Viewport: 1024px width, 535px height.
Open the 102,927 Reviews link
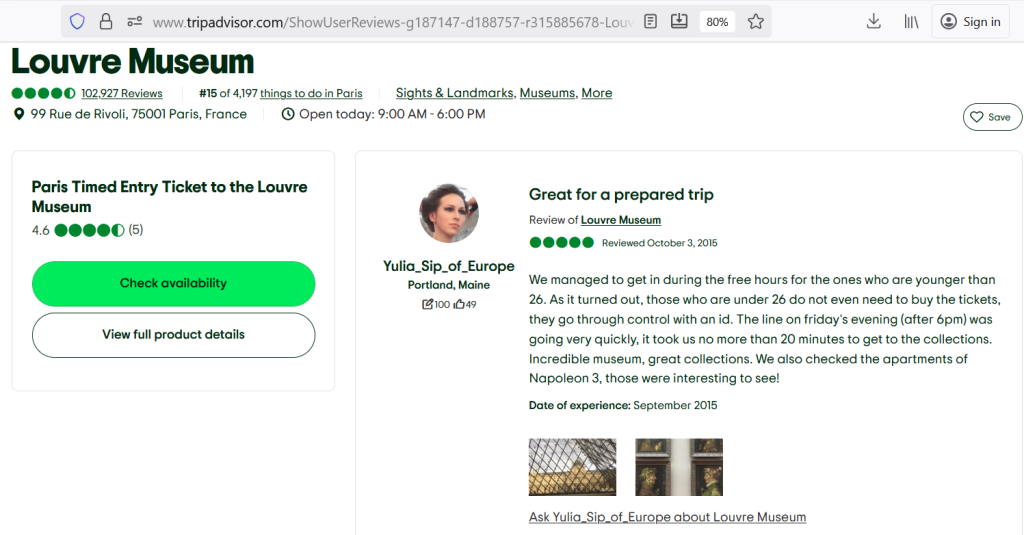point(122,93)
